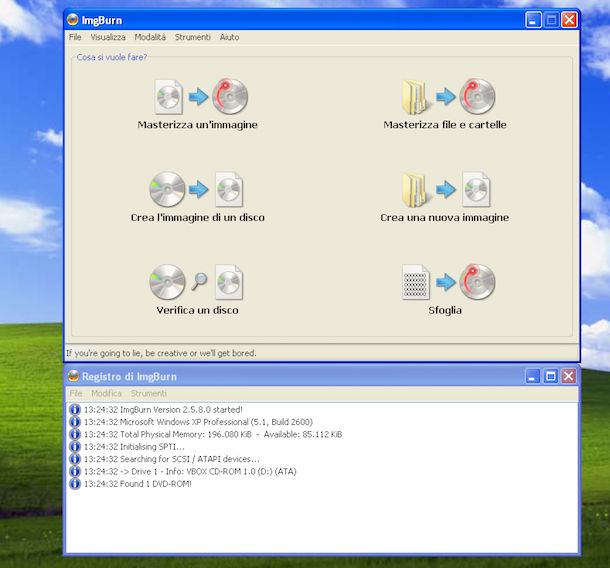The image size is (610, 568).
Task: Click info icon beside 'Initialising SPTI...'
Action: coord(74,447)
